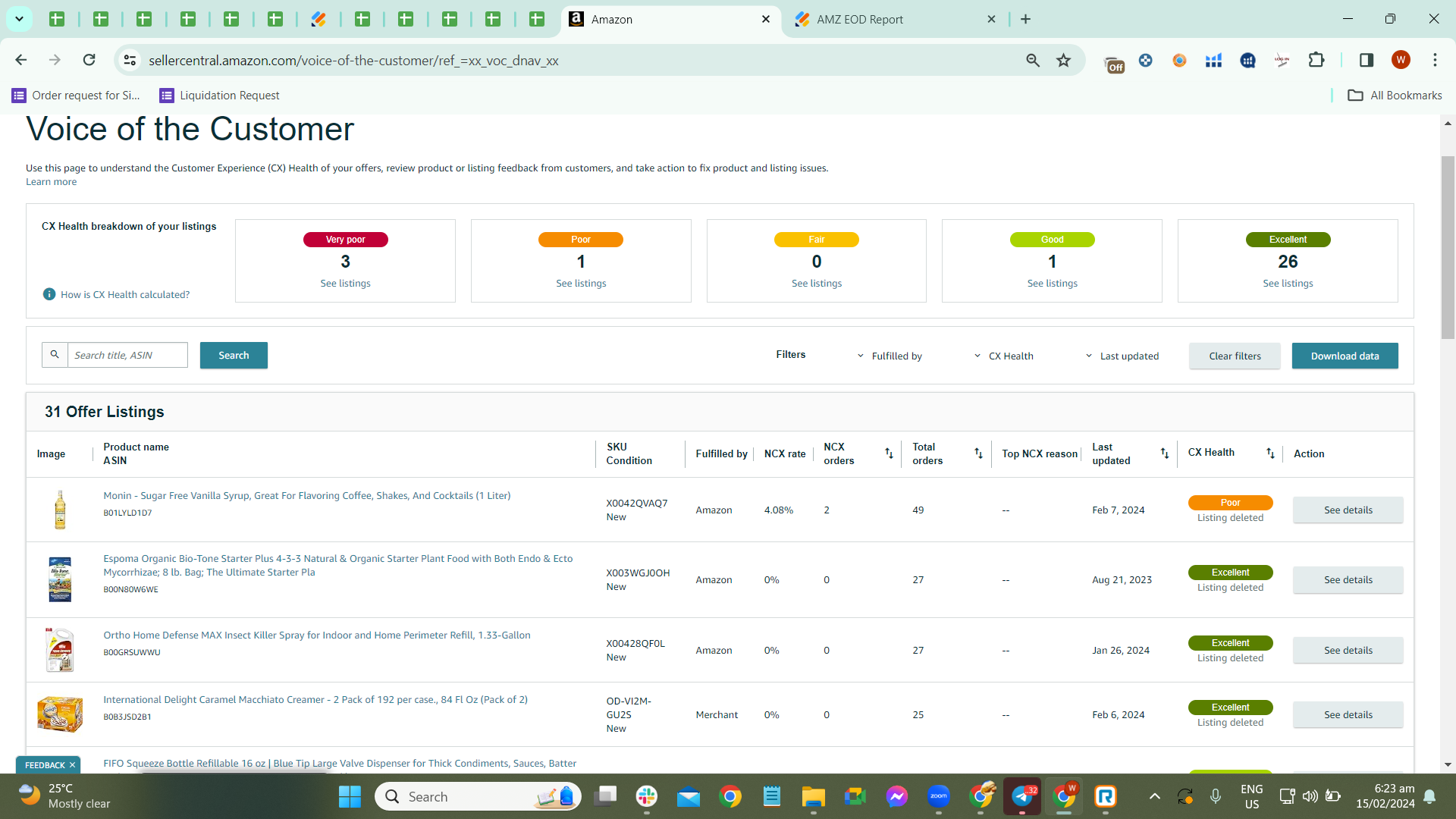Open the Espoma Organic Bio-Tone listing

[338, 566]
